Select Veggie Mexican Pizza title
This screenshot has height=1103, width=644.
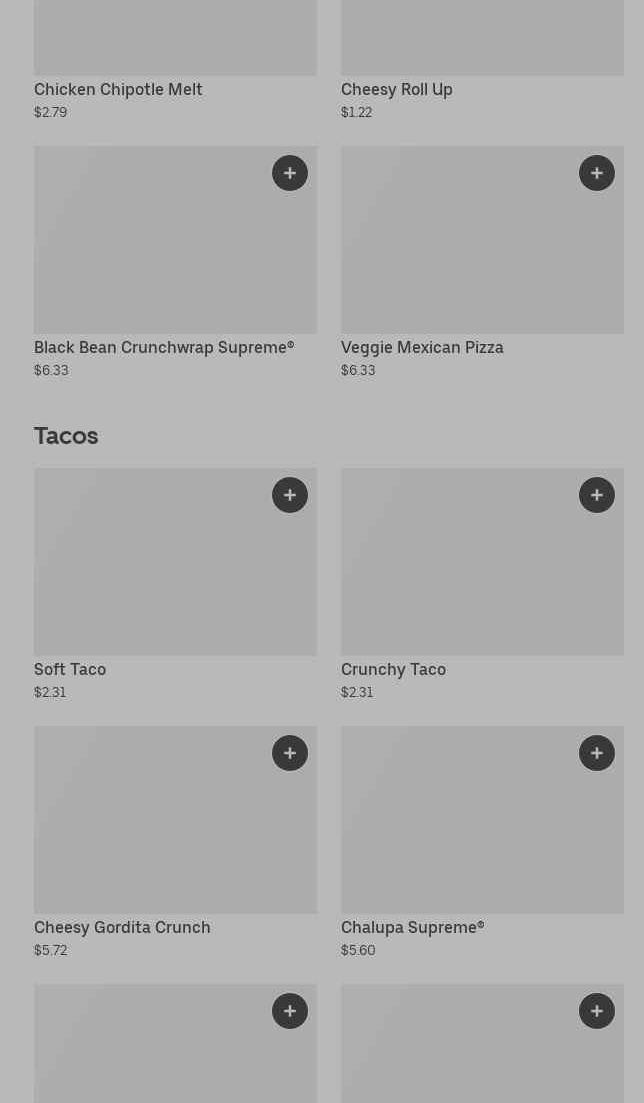tap(422, 347)
